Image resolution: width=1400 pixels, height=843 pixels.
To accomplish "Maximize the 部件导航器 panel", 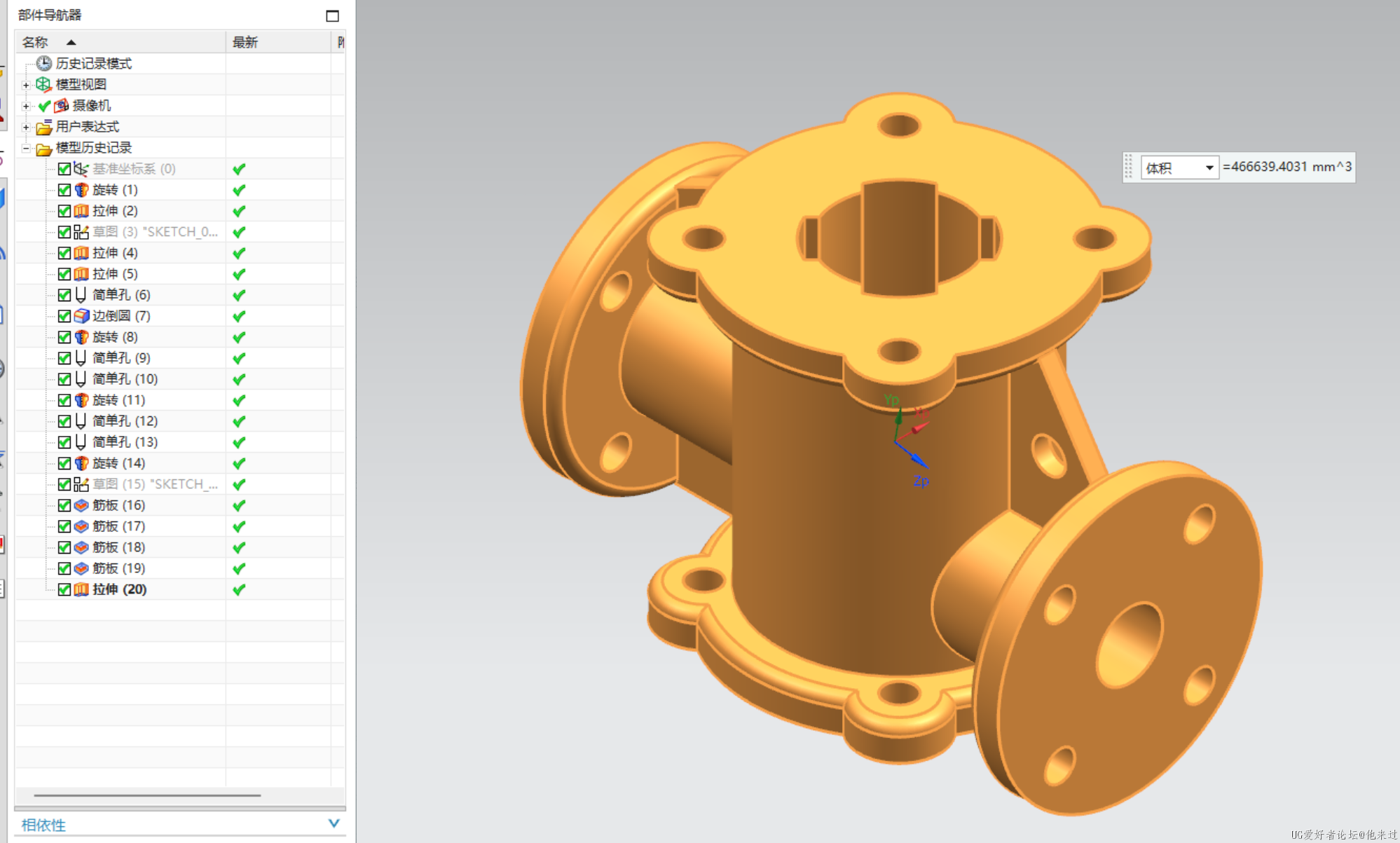I will 333,15.
